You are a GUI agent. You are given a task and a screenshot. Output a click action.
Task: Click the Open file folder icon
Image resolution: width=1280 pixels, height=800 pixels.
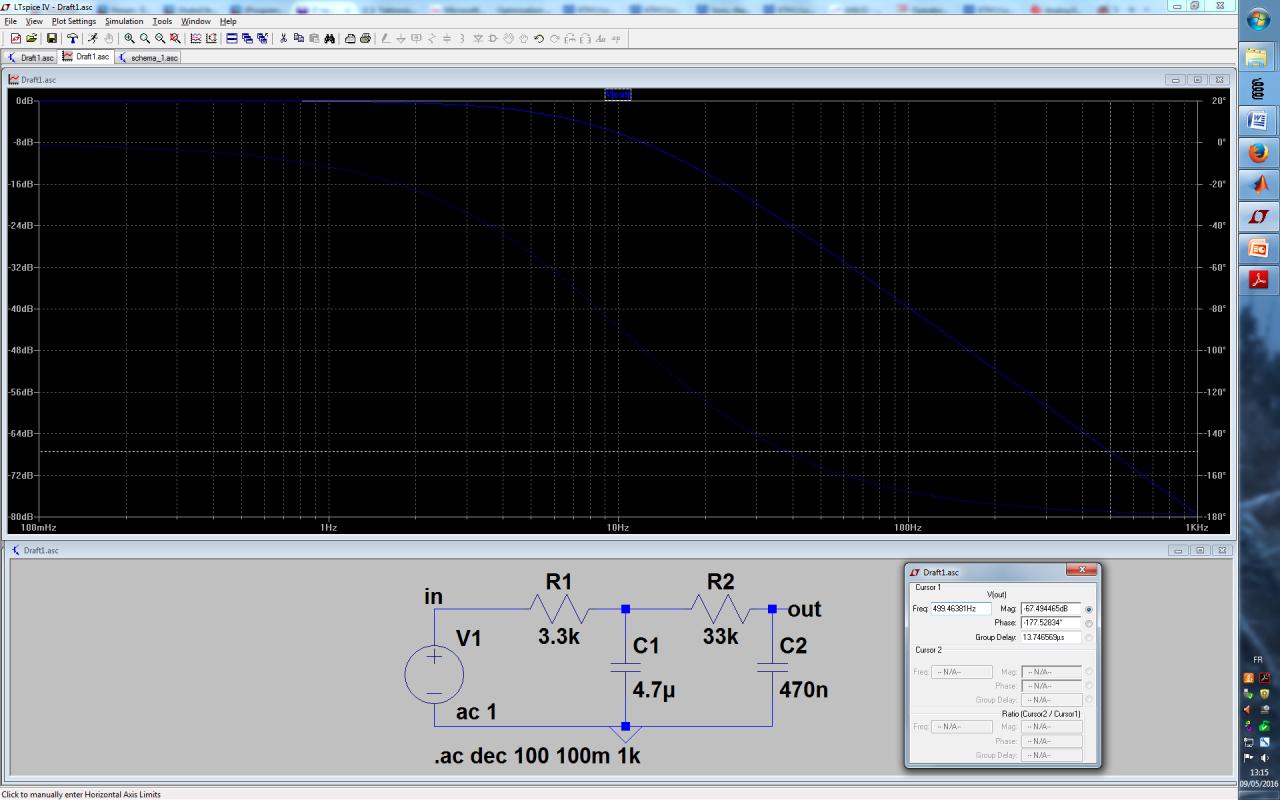pyautogui.click(x=31, y=39)
